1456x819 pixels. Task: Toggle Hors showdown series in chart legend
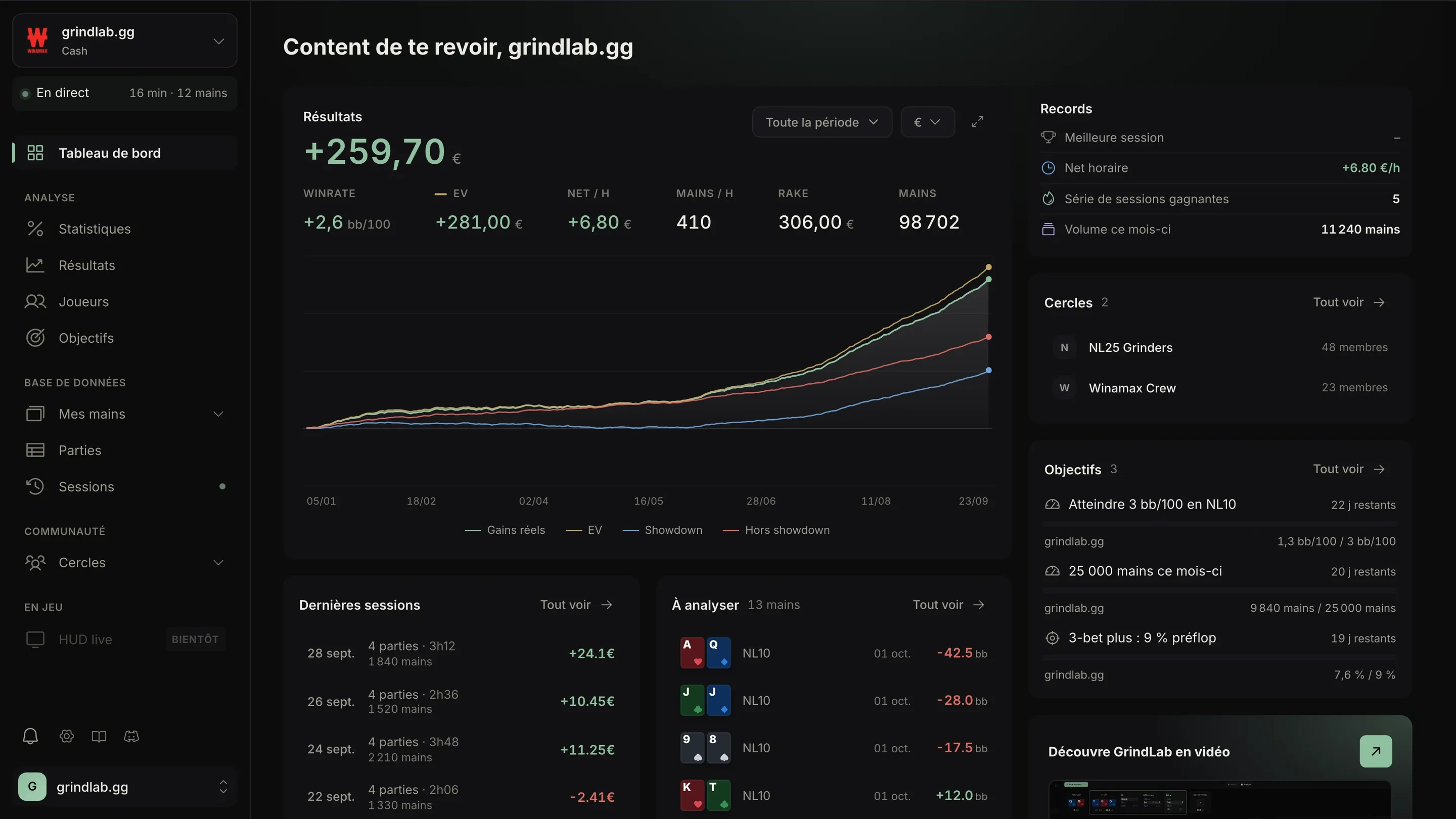pyautogui.click(x=776, y=530)
